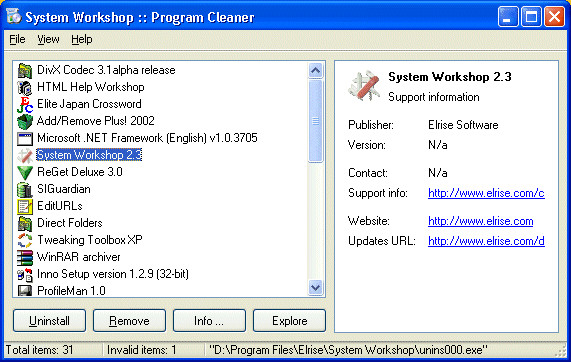Viewport: 571px width, 362px height.
Task: Select Elite Japan Crossword entry
Action: tap(89, 104)
